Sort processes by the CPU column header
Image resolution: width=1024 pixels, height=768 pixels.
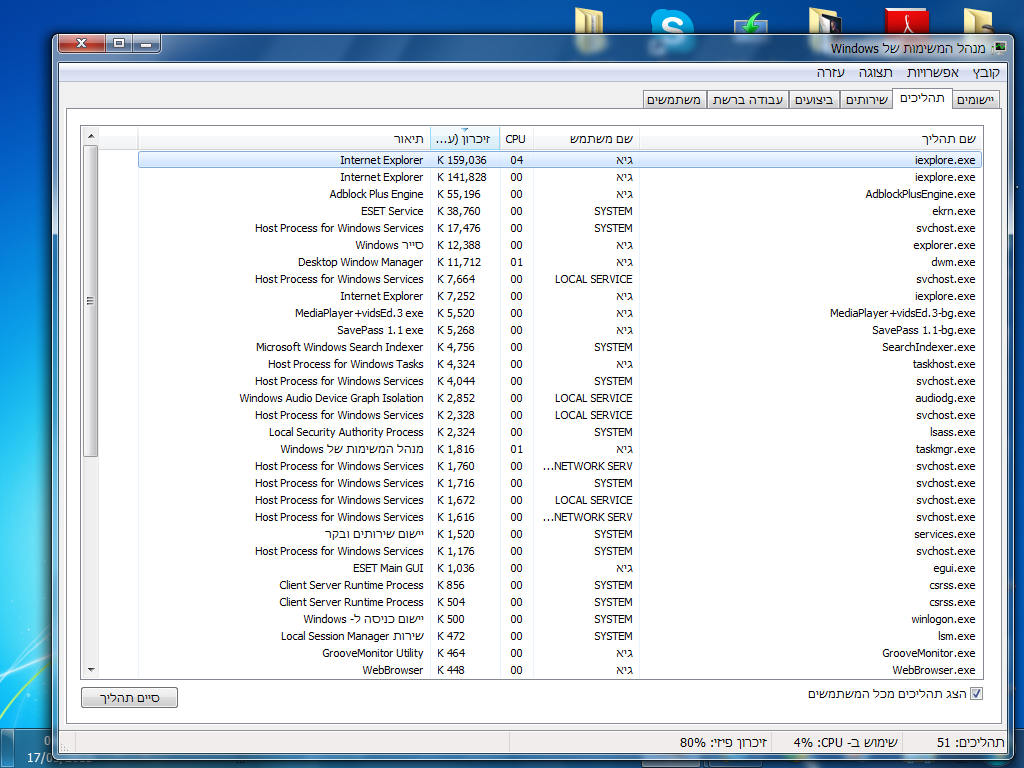click(x=515, y=138)
